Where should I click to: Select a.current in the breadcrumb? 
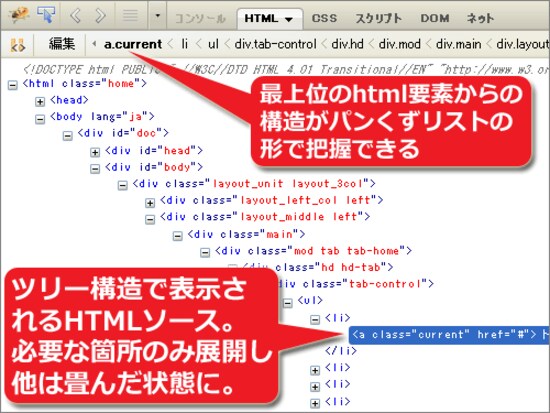point(133,44)
